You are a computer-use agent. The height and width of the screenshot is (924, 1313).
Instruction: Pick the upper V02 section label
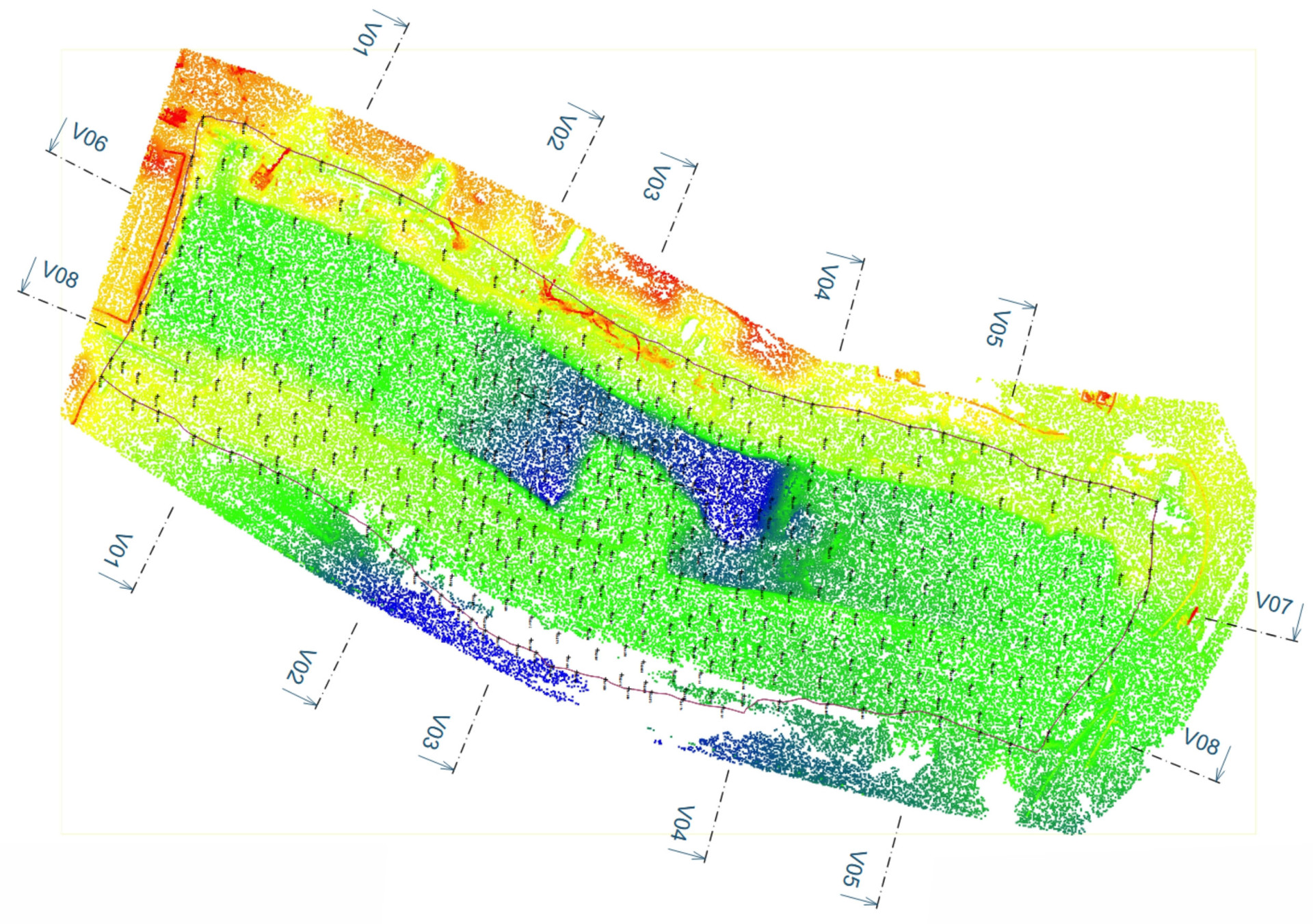point(561,133)
